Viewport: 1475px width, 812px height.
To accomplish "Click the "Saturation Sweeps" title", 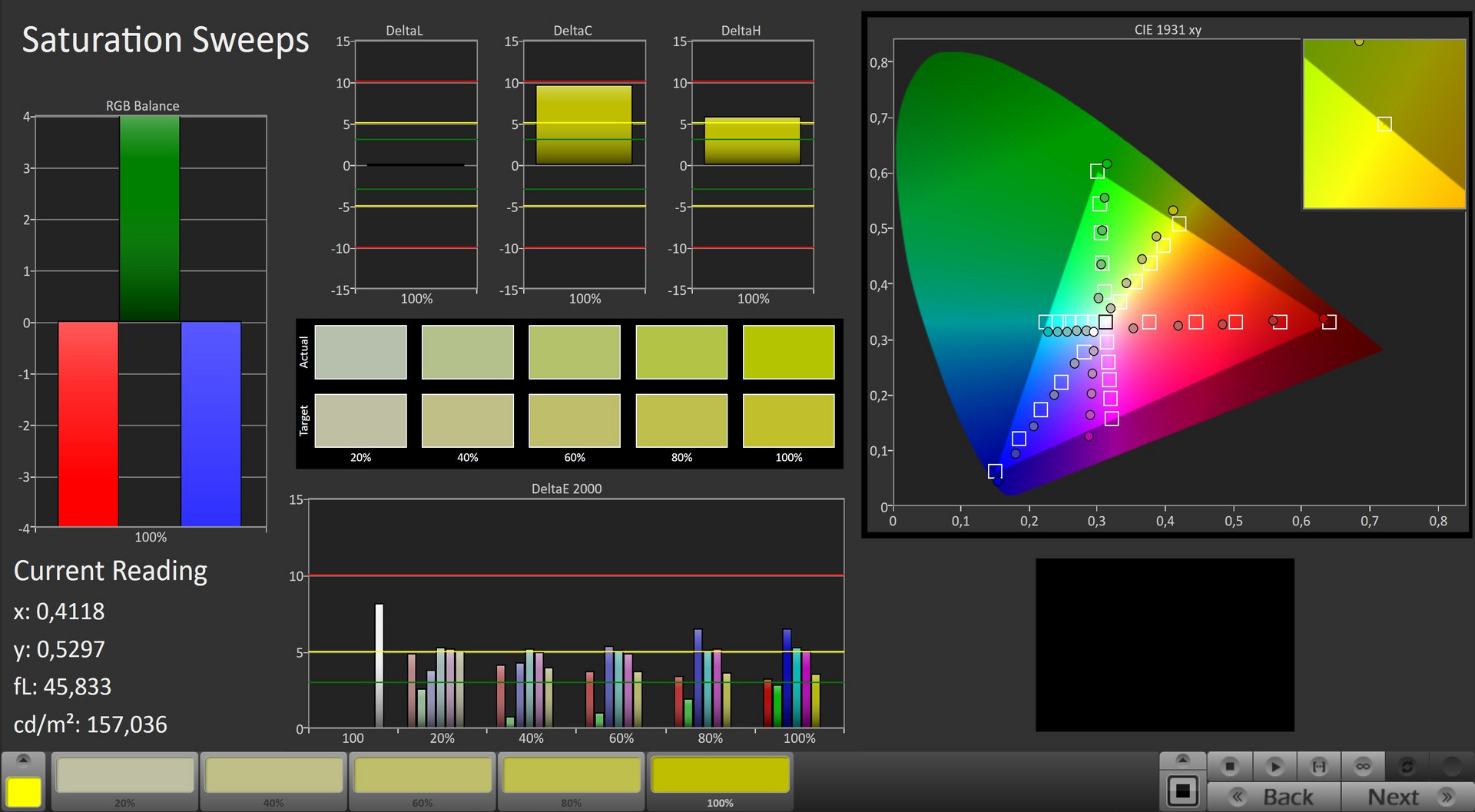I will coord(165,41).
